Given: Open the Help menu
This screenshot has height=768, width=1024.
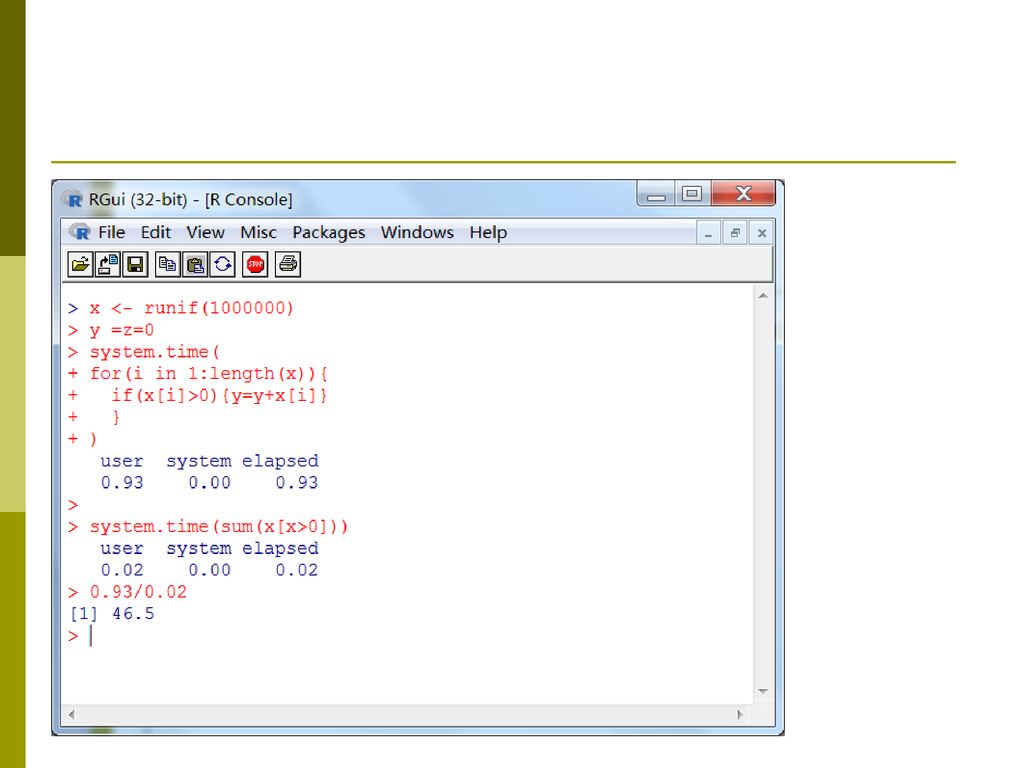Looking at the screenshot, I should coord(488,232).
